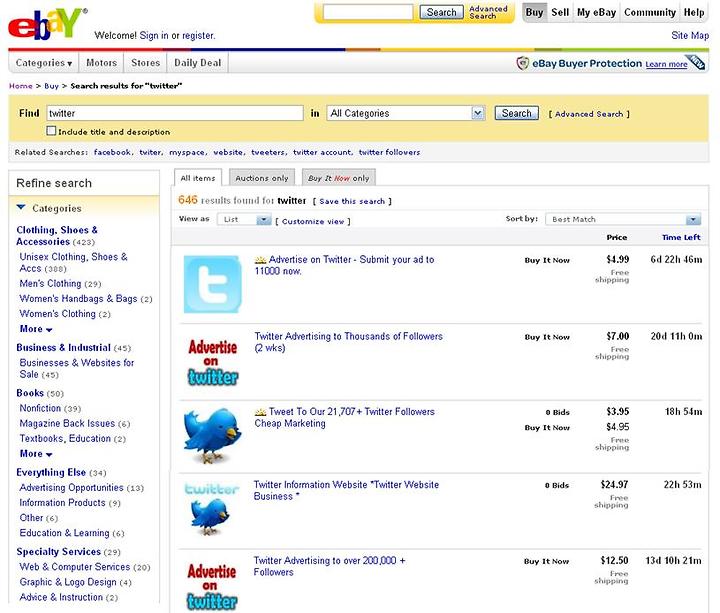720x613 pixels.
Task: Open the blue bird thumbnail for Tweet To Our listing
Action: [212, 435]
